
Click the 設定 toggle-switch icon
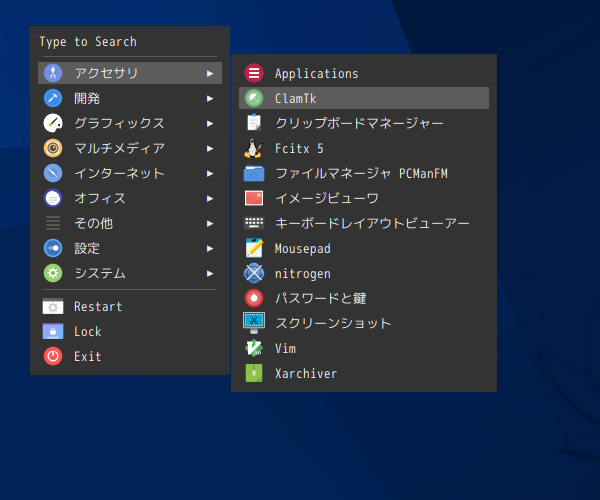point(53,248)
